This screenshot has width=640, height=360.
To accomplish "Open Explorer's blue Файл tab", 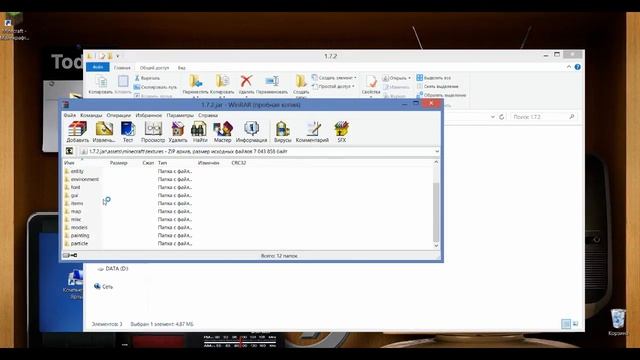I will 98,67.
